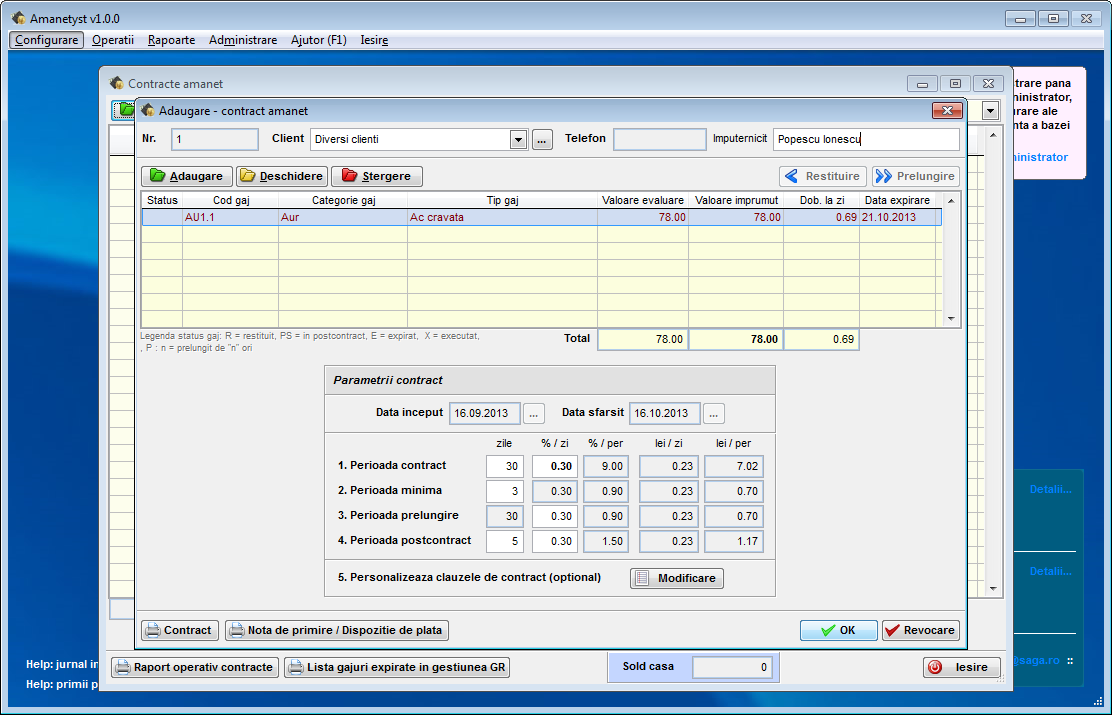
Task: Click the yellow Deschidere folder button
Action: tap(282, 176)
